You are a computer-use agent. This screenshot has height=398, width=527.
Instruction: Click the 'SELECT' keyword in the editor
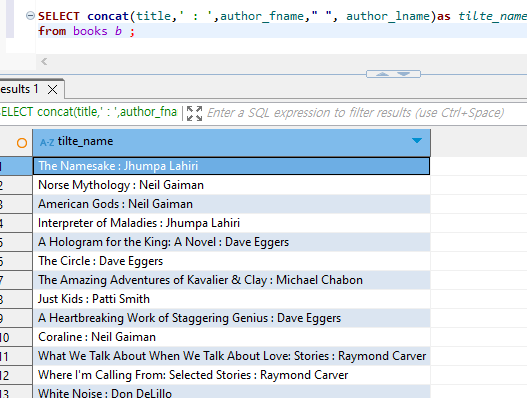59,16
